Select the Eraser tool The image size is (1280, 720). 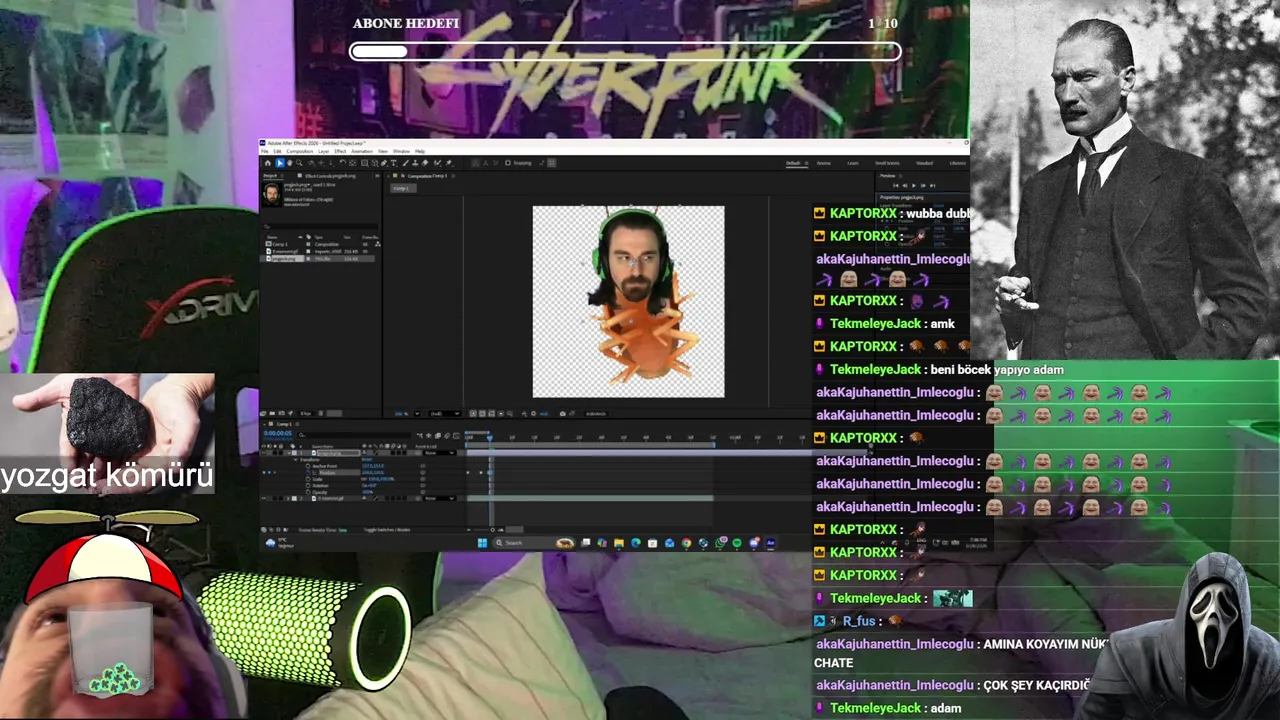click(x=425, y=163)
